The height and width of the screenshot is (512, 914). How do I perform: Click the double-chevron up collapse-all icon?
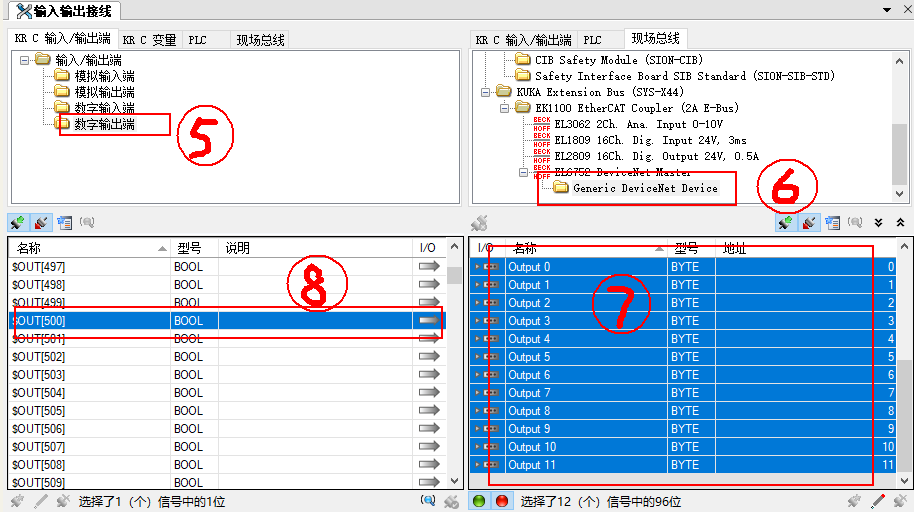[900, 222]
